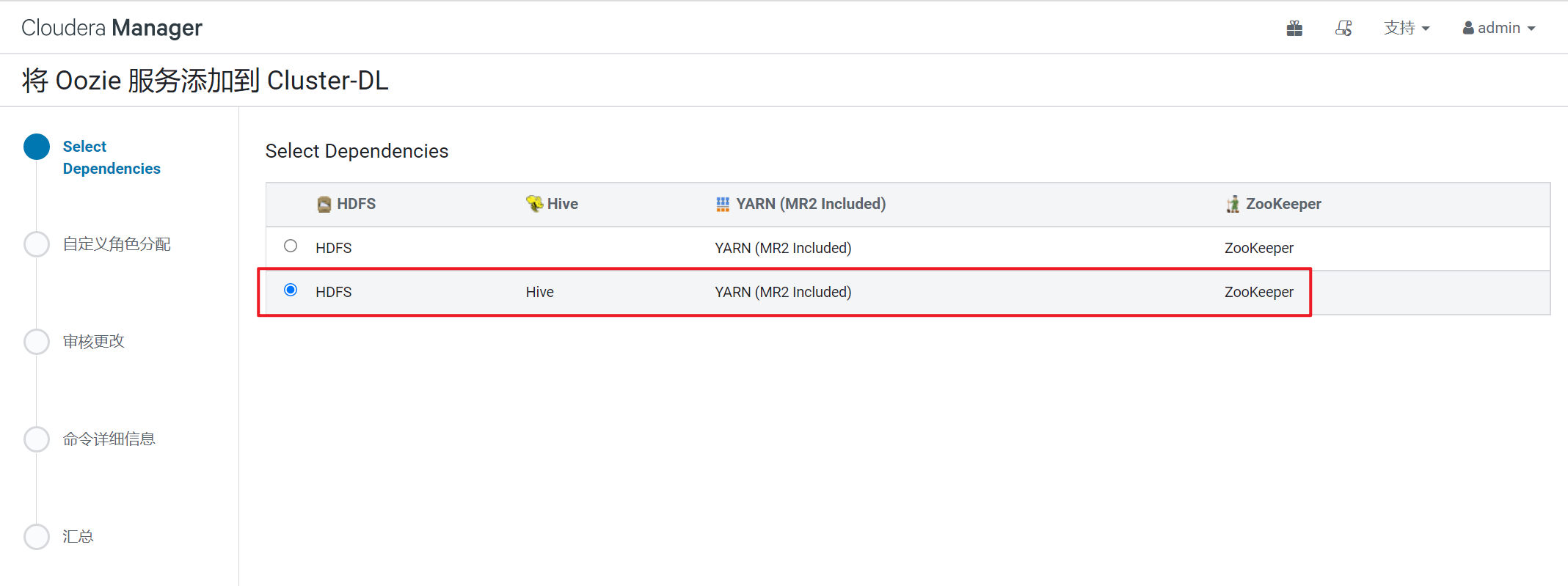Open the admin user menu
The width and height of the screenshot is (1568, 586).
pyautogui.click(x=1499, y=28)
